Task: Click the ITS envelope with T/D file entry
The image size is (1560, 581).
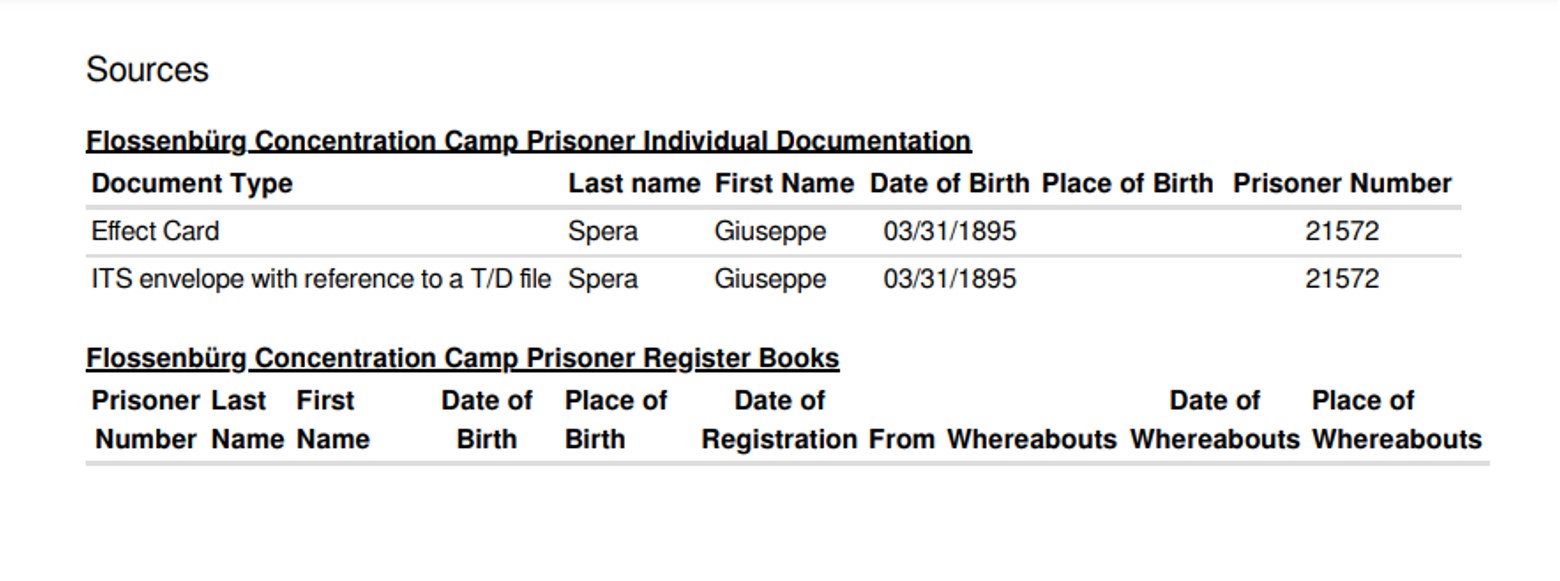Action: click(x=321, y=279)
